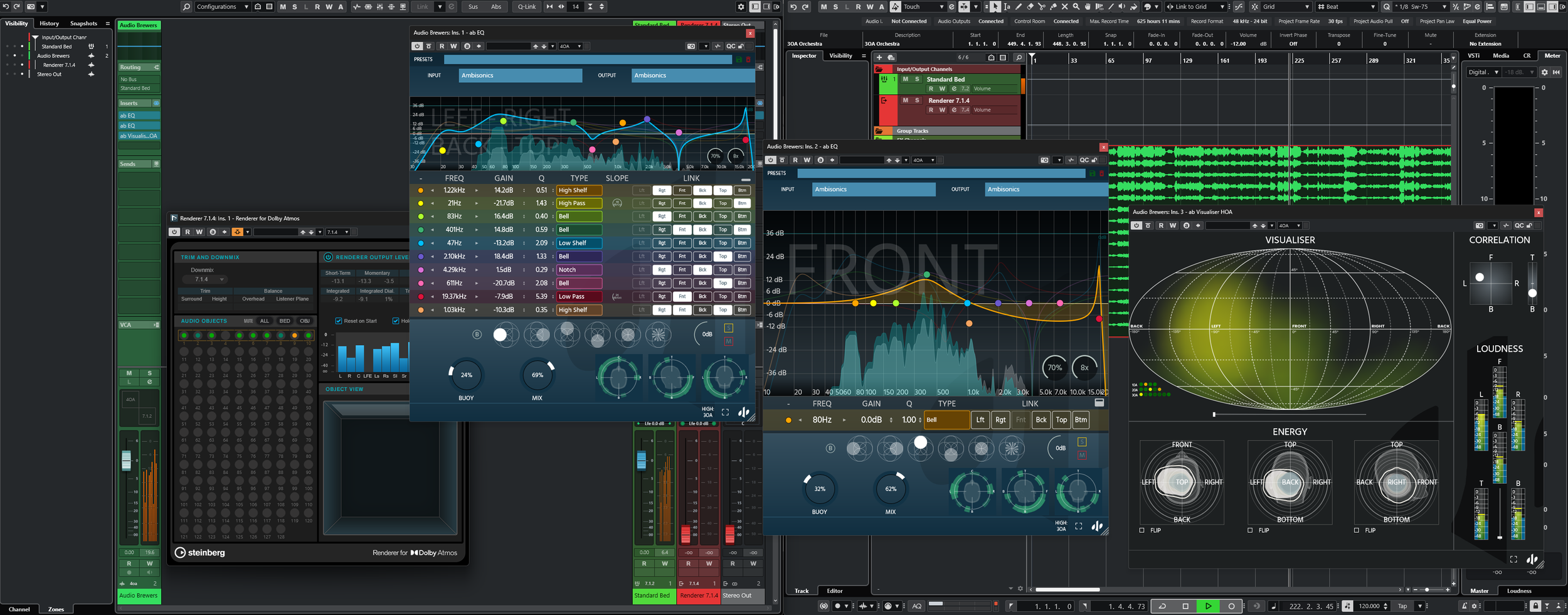The height and width of the screenshot is (615, 1568).
Task: Click the High Shelf type of 1.22kHz band
Action: [579, 190]
